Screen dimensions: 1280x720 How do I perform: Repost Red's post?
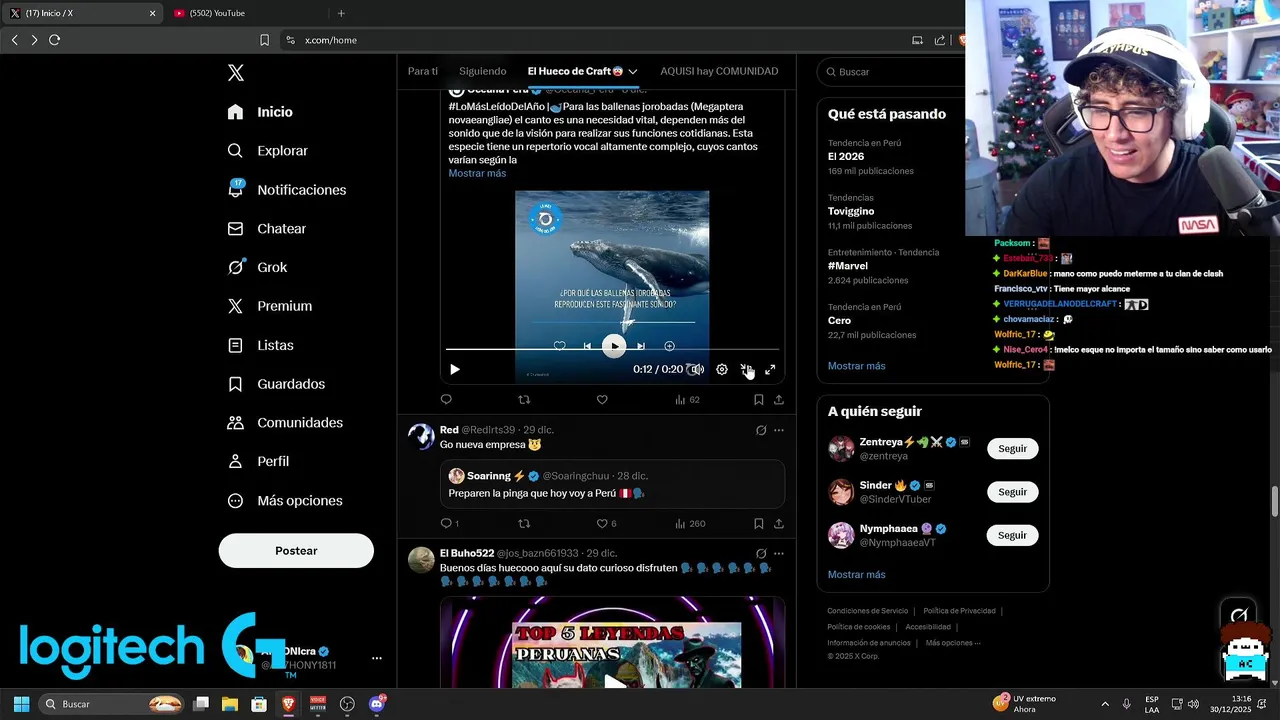524,524
